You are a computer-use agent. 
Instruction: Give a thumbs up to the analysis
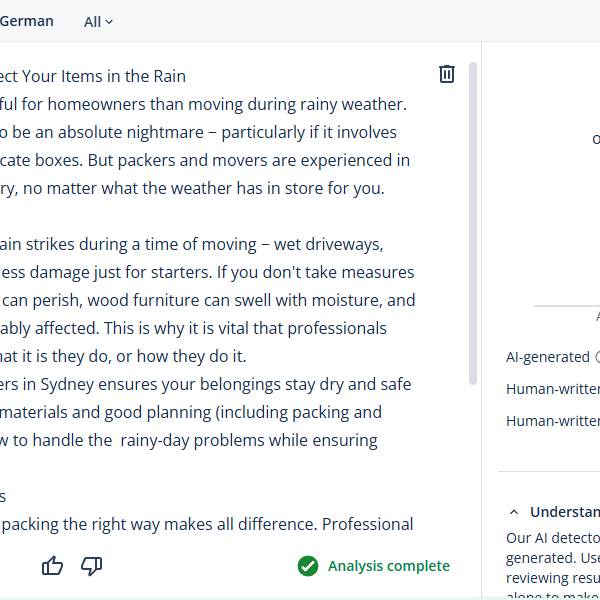[52, 566]
